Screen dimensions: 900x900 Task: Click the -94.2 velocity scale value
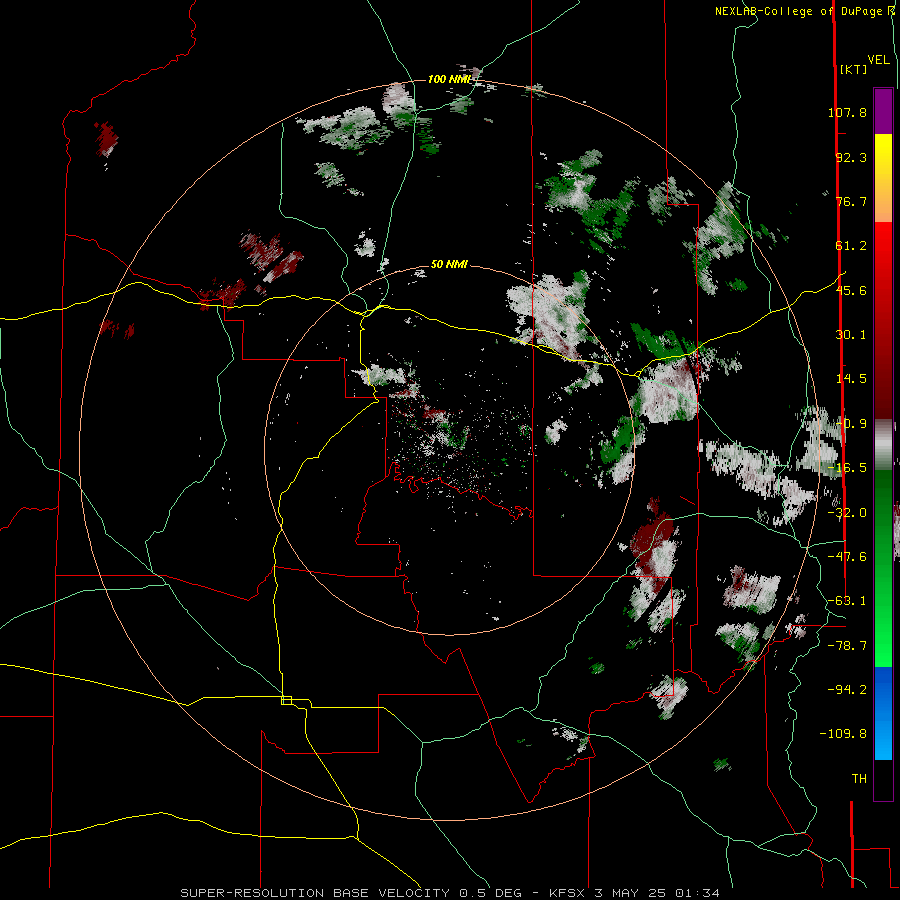coord(847,690)
